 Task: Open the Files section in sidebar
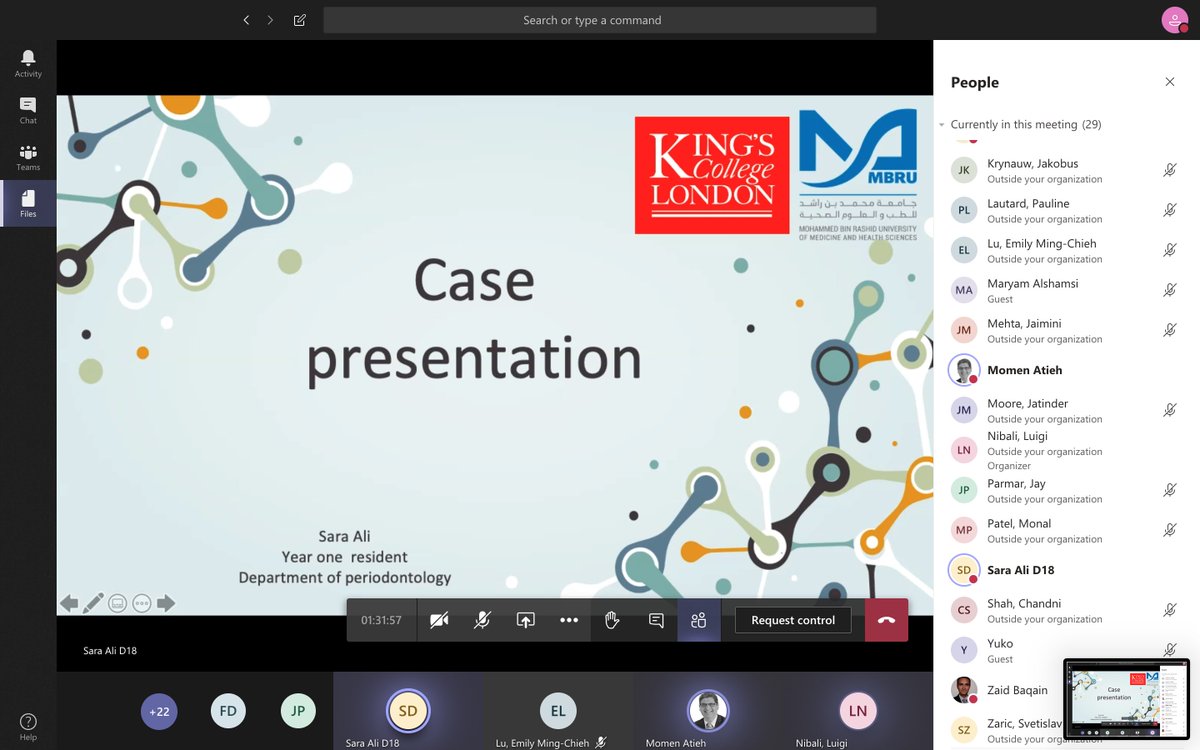[x=28, y=203]
